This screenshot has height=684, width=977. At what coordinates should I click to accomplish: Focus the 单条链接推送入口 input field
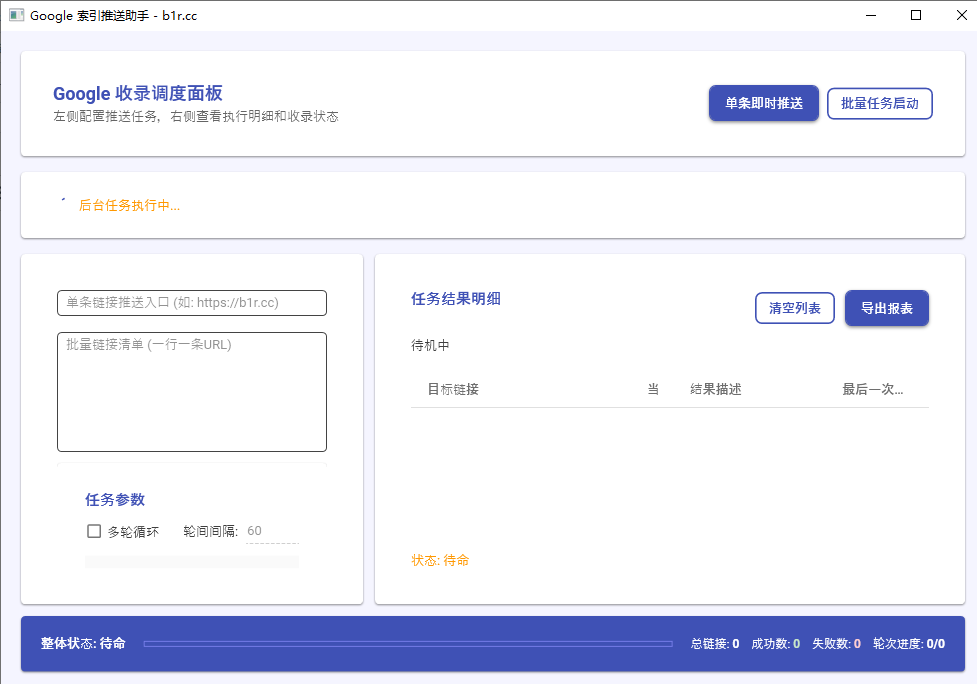192,303
